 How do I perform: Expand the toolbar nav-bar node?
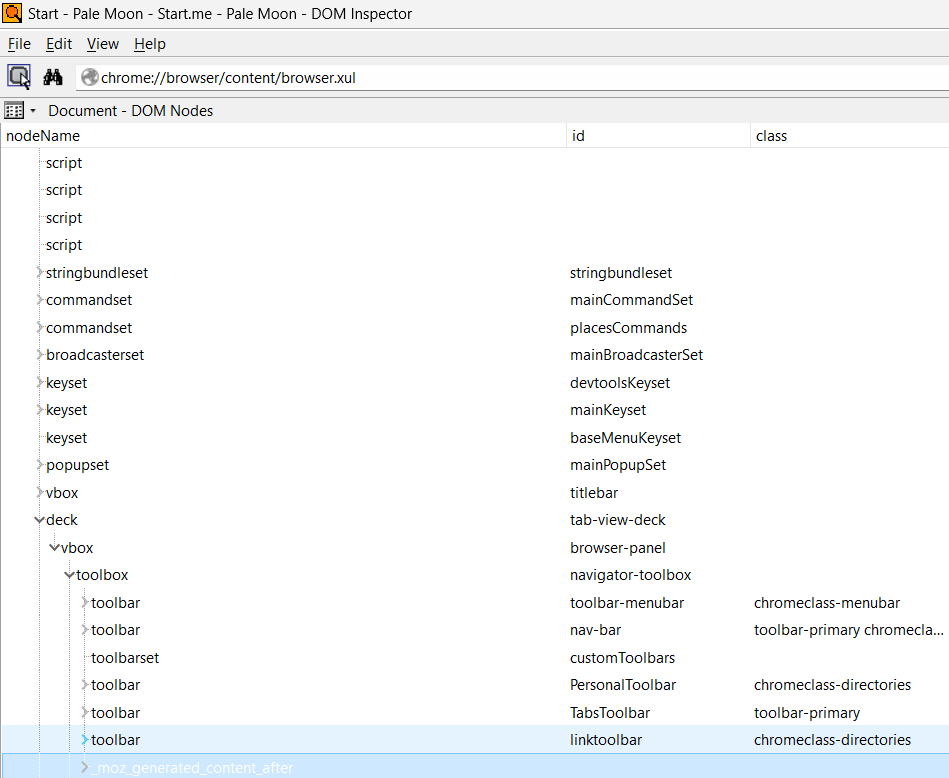(84, 630)
